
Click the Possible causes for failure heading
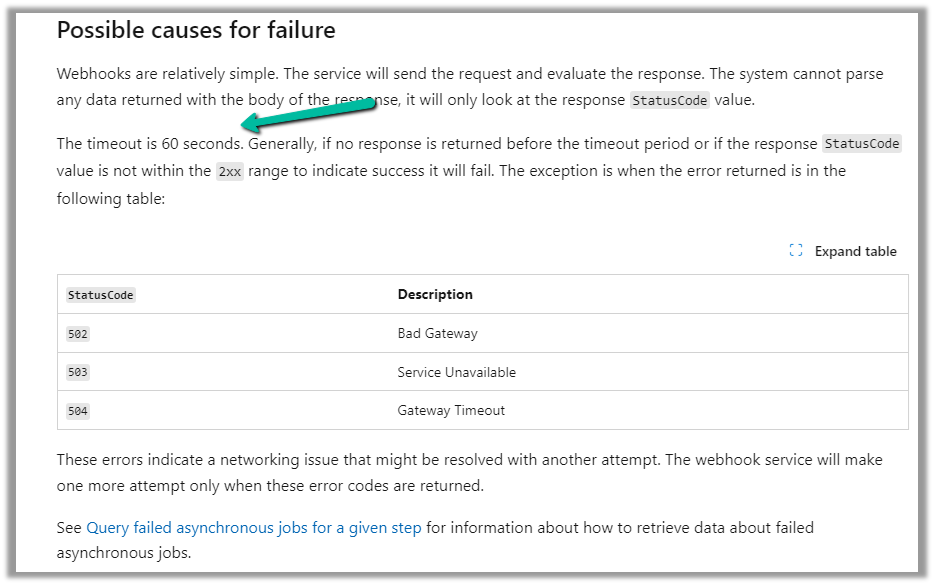pyautogui.click(x=196, y=30)
